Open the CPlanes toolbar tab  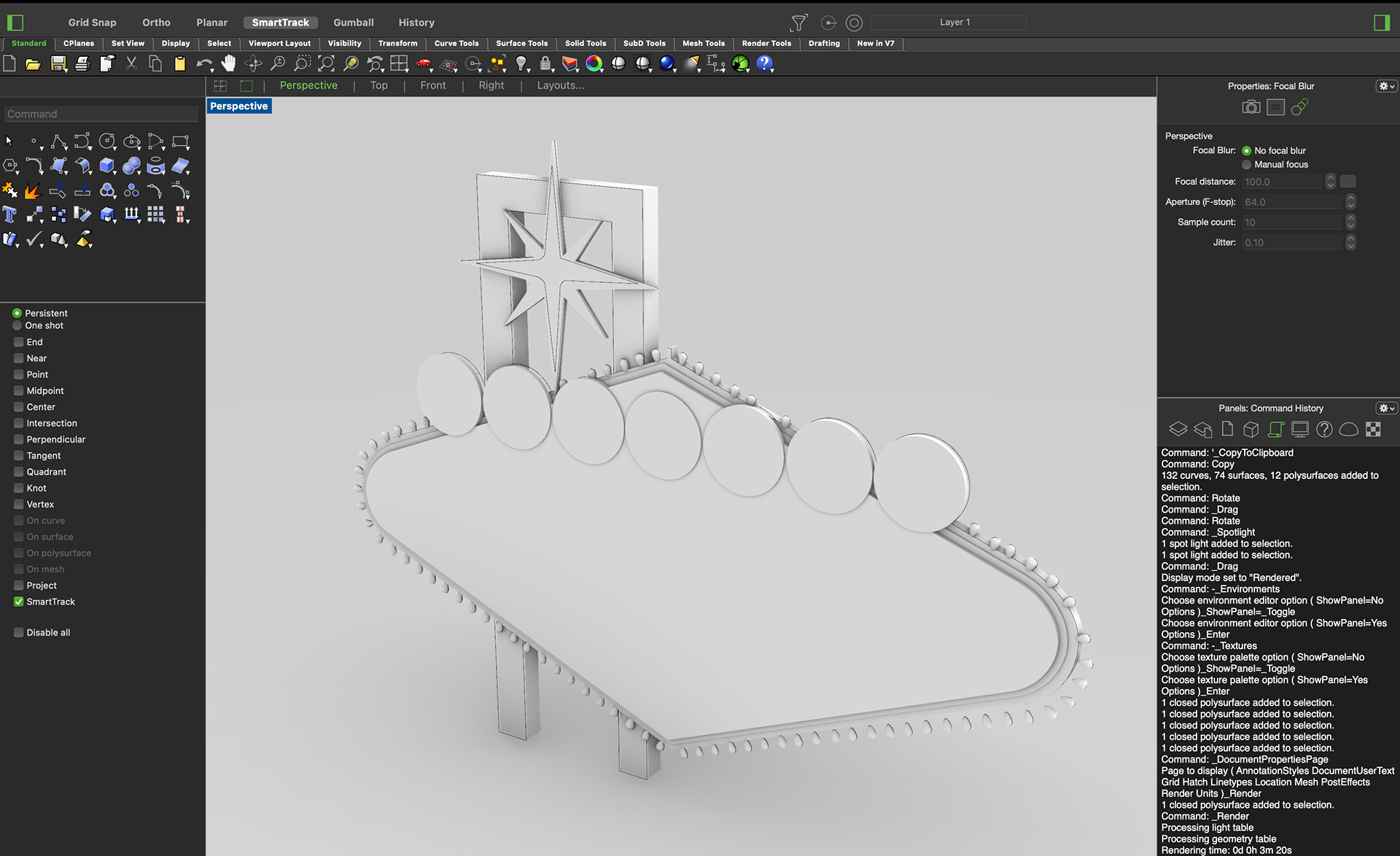pos(79,44)
